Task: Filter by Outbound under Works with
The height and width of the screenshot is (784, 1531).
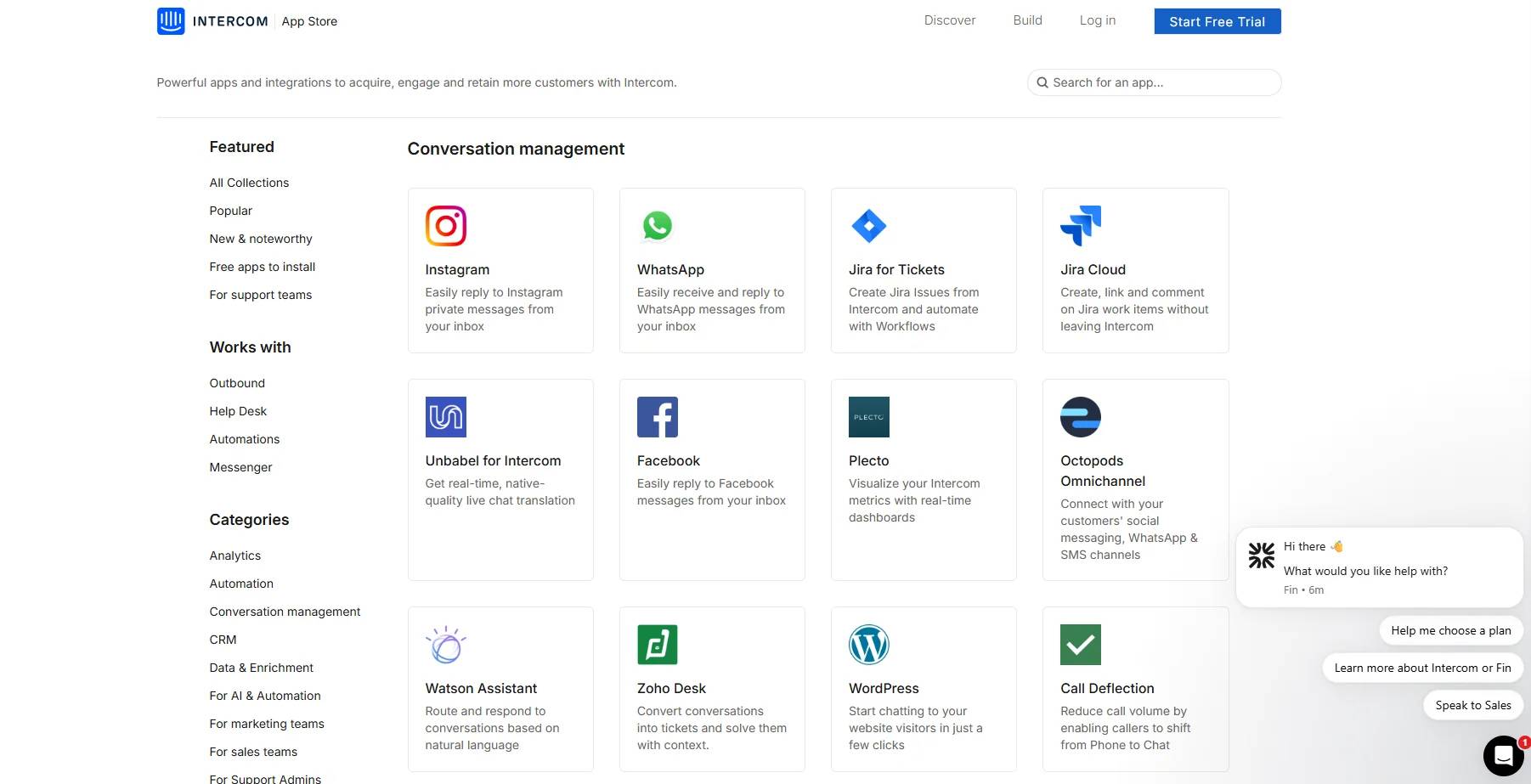Action: [237, 383]
